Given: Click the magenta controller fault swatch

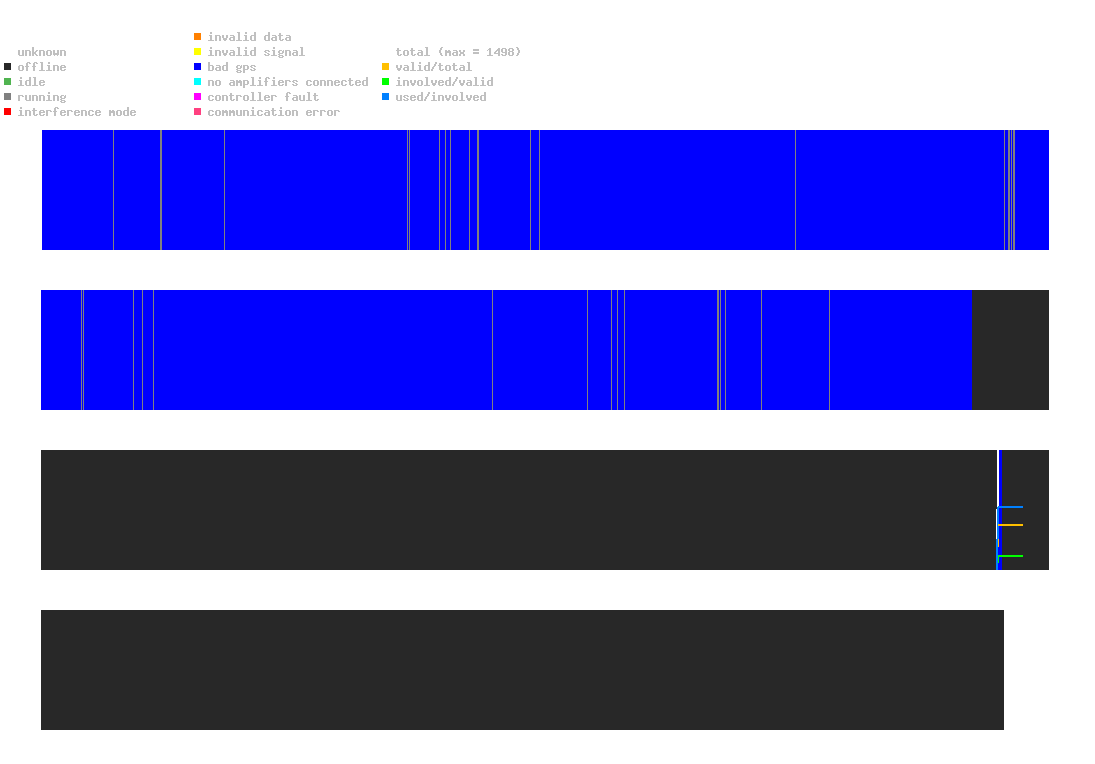Looking at the screenshot, I should (197, 97).
